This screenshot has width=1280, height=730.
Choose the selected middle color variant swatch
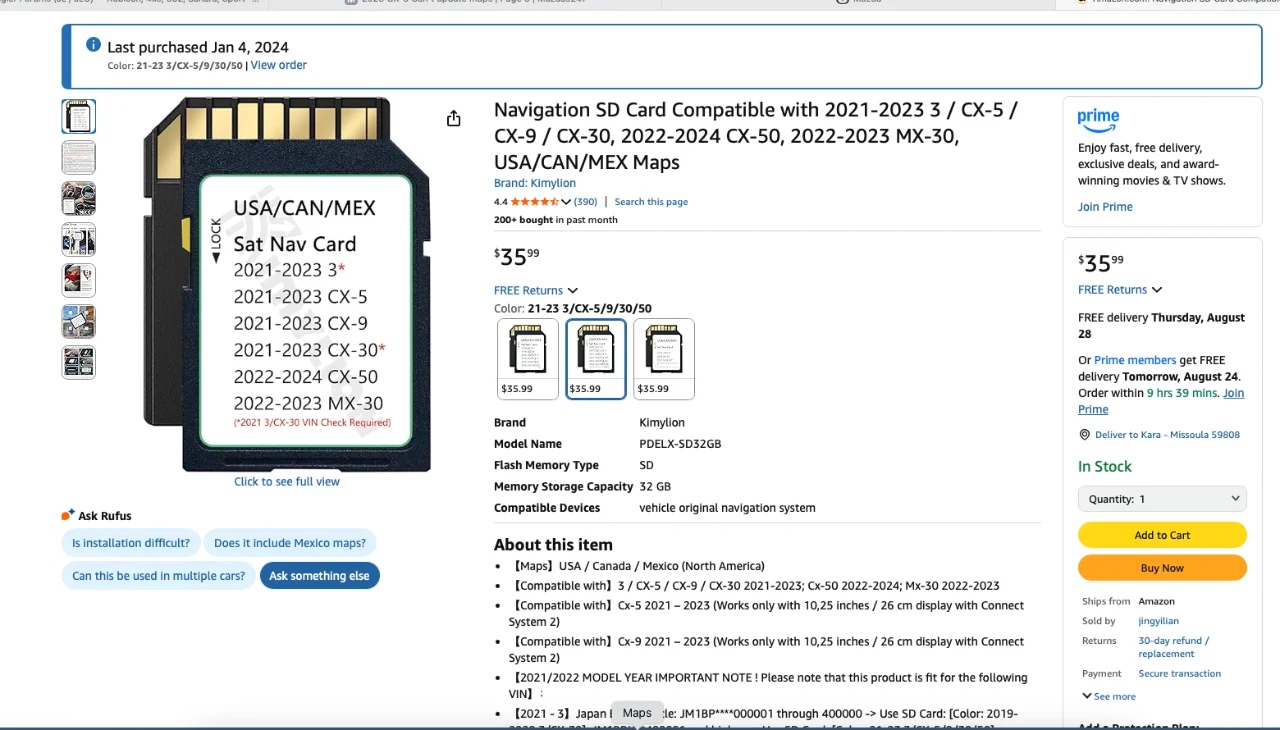click(596, 359)
